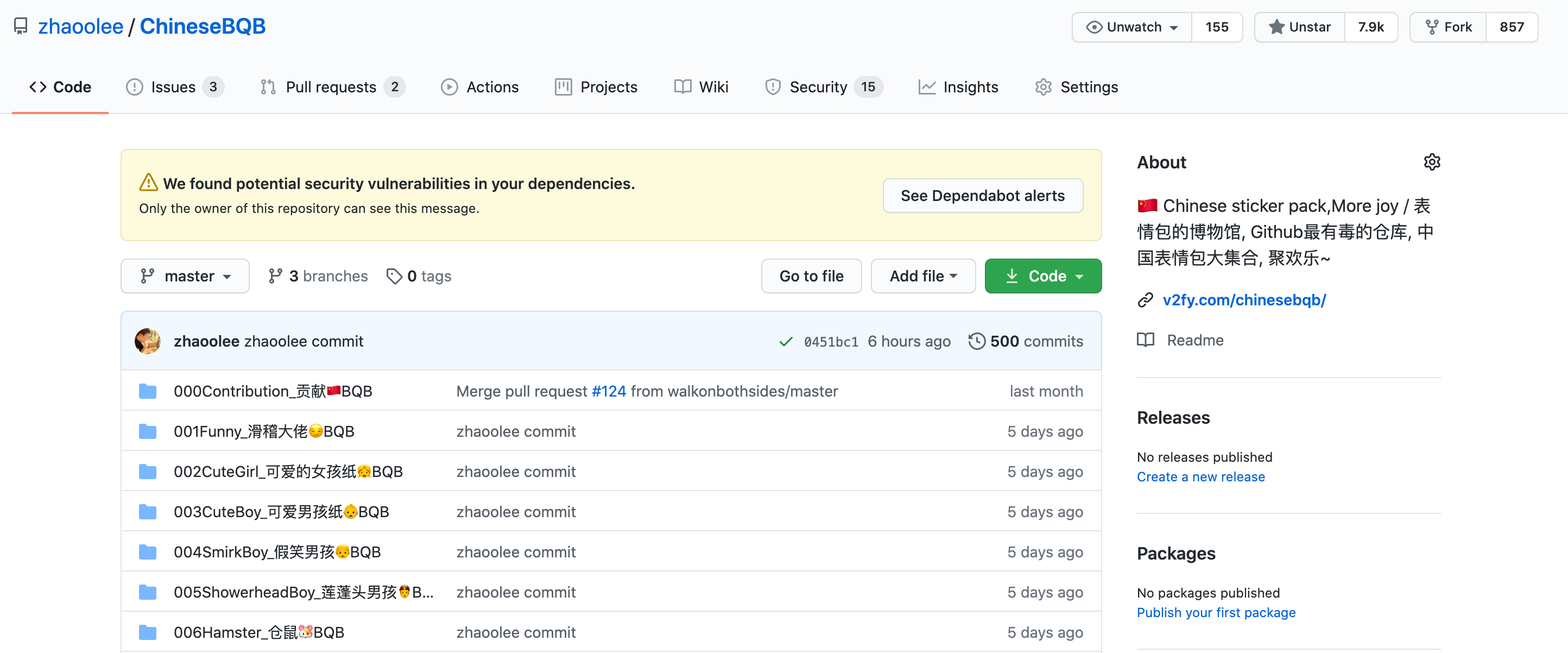Open the 002CuteGirl_可爱的女孩纸 BQB folder name

tap(288, 472)
